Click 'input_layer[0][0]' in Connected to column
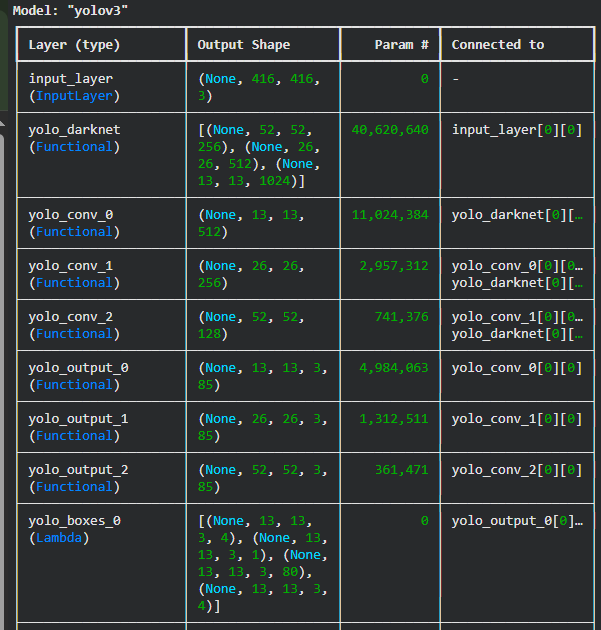 517,130
